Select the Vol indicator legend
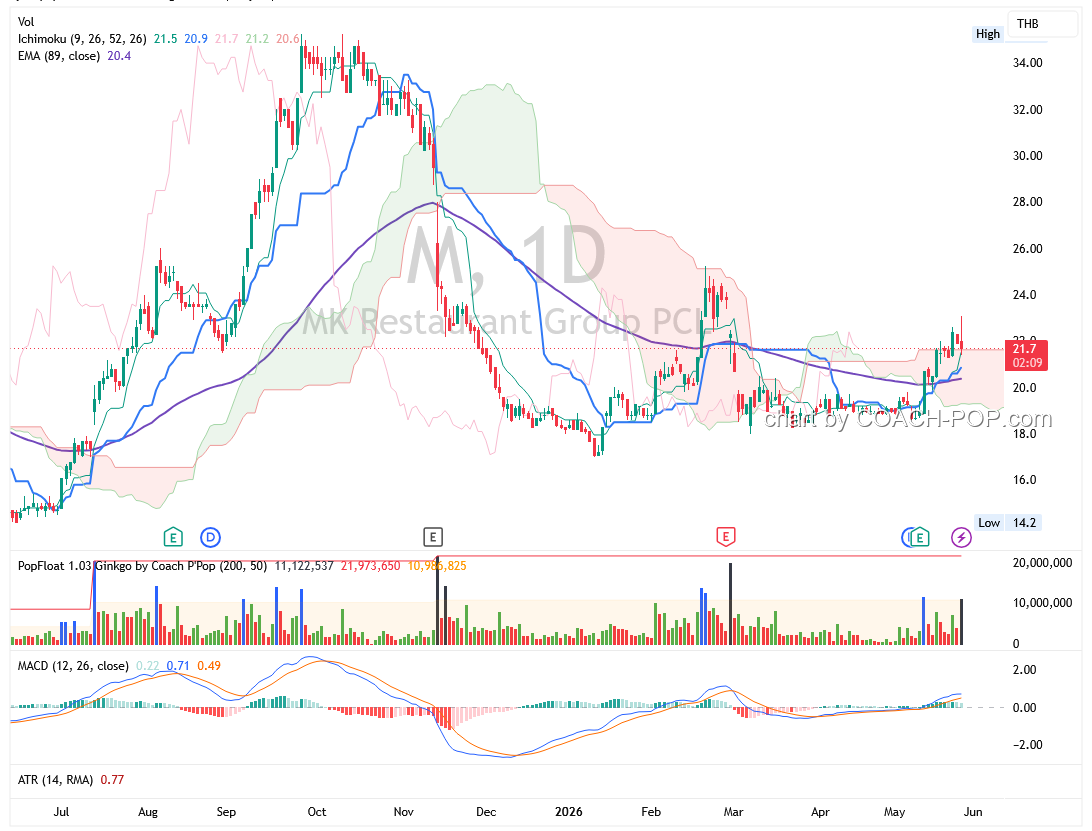 click(26, 22)
